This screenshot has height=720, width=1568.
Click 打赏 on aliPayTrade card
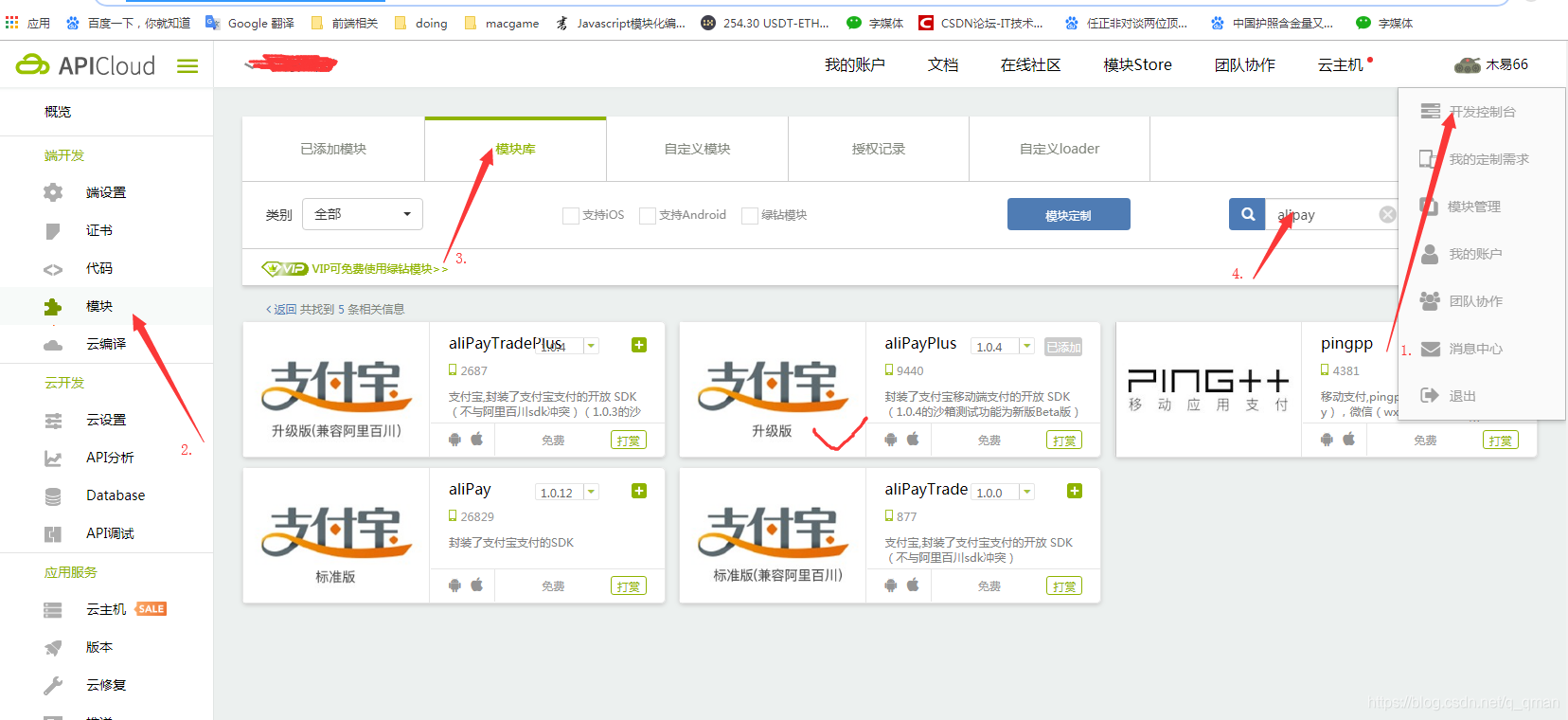[x=1064, y=586]
